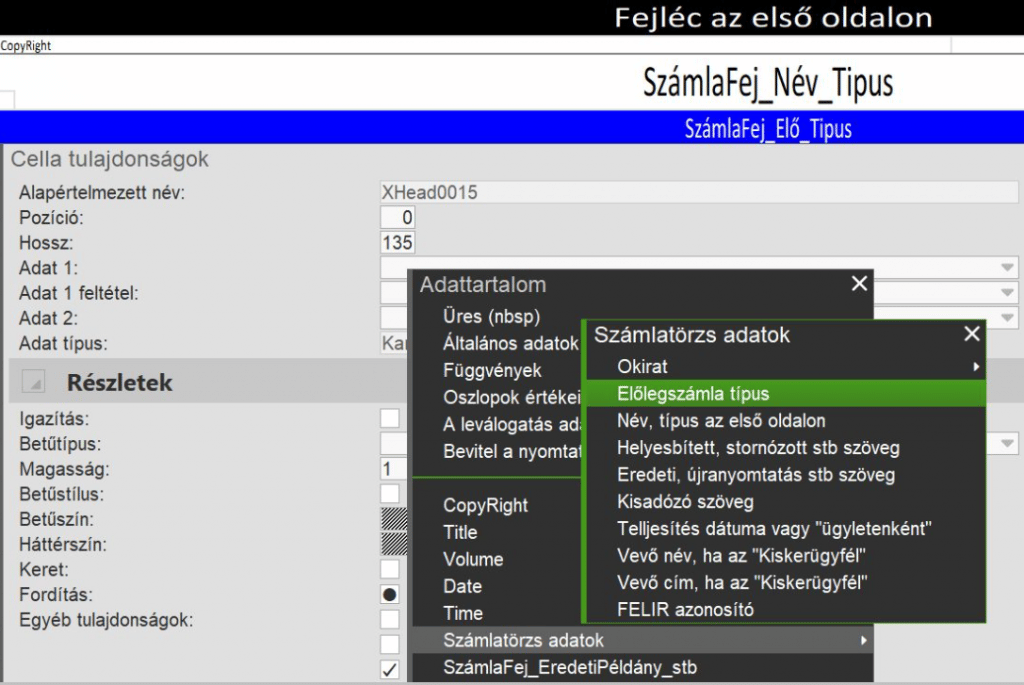Open the Betűszín color swatch
The height and width of the screenshot is (685, 1024).
click(x=395, y=518)
